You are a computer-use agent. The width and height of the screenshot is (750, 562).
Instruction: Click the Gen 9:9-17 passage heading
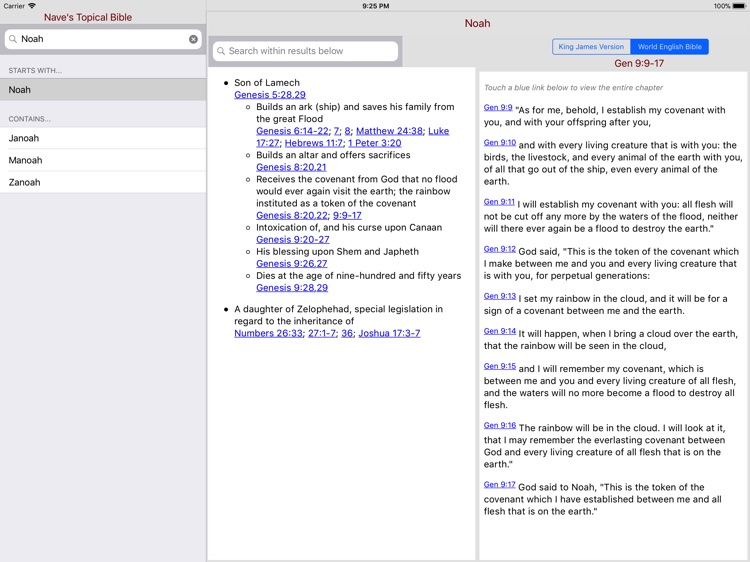[x=639, y=64]
